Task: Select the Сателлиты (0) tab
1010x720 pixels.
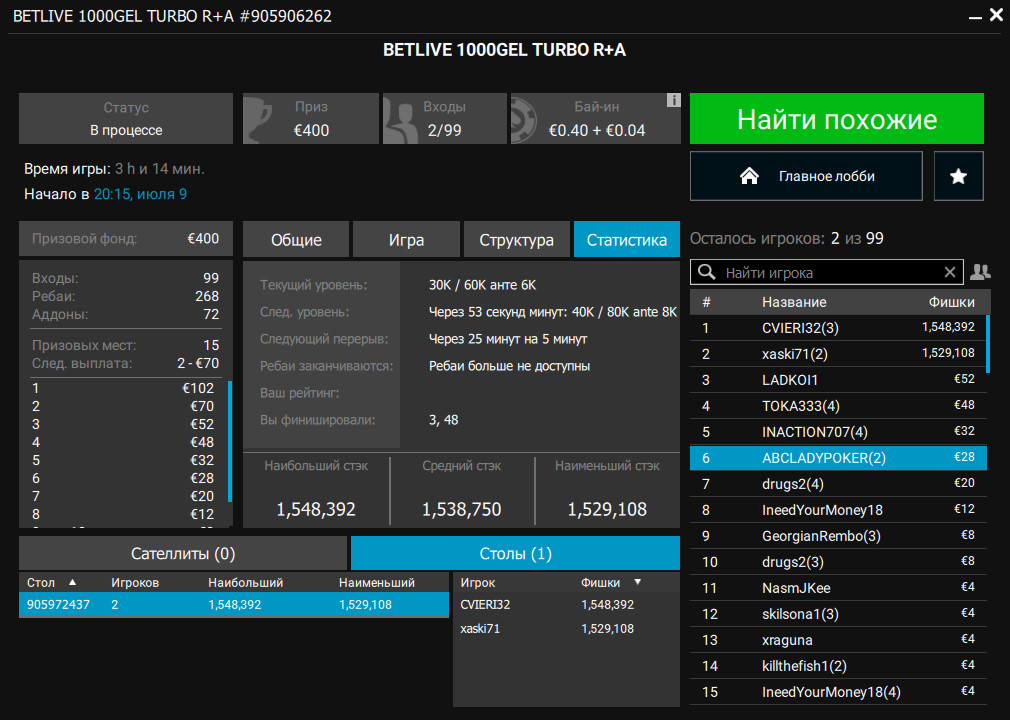Action: click(183, 553)
